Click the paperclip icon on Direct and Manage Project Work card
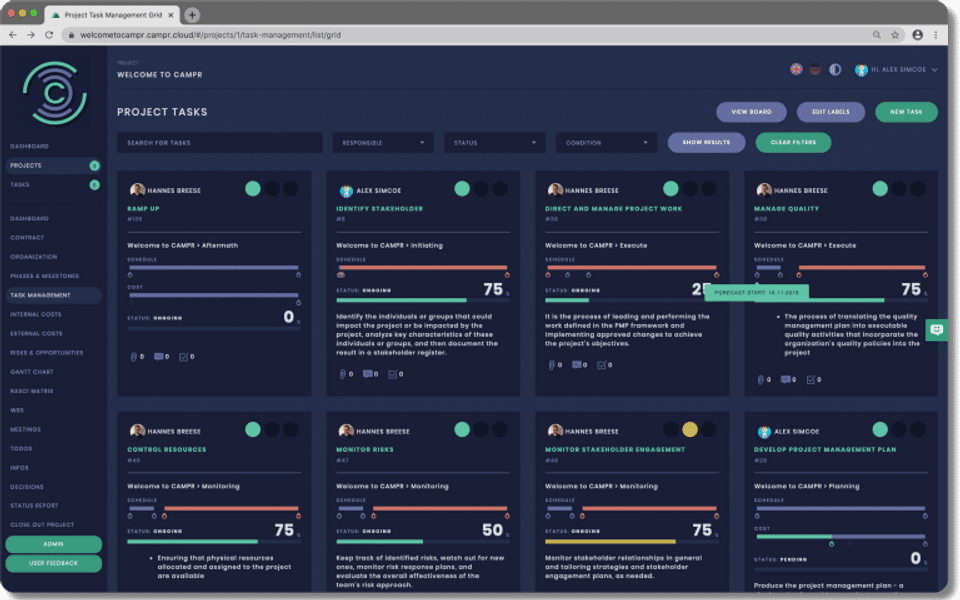Viewport: 960px width, 600px height. [551, 365]
